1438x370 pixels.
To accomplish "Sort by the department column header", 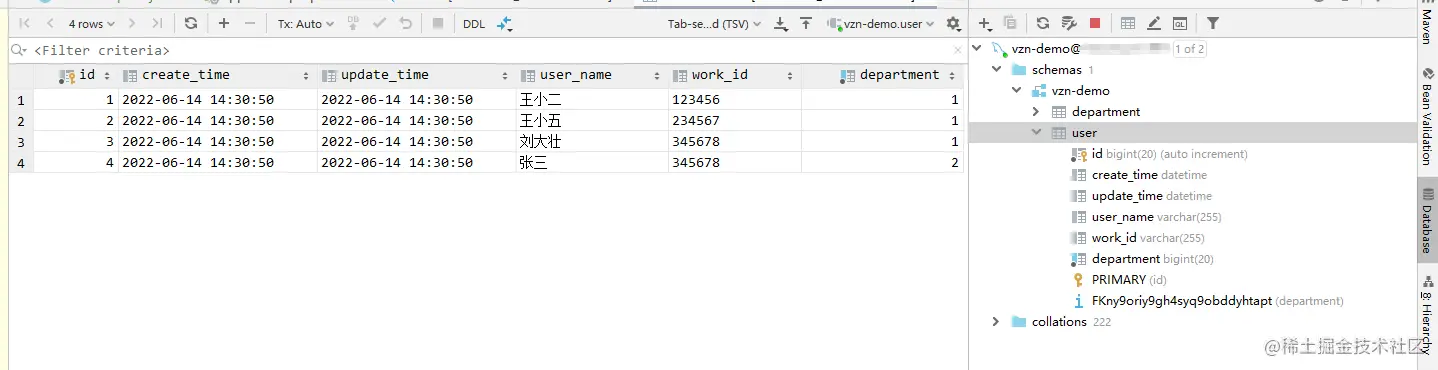I will [883, 75].
